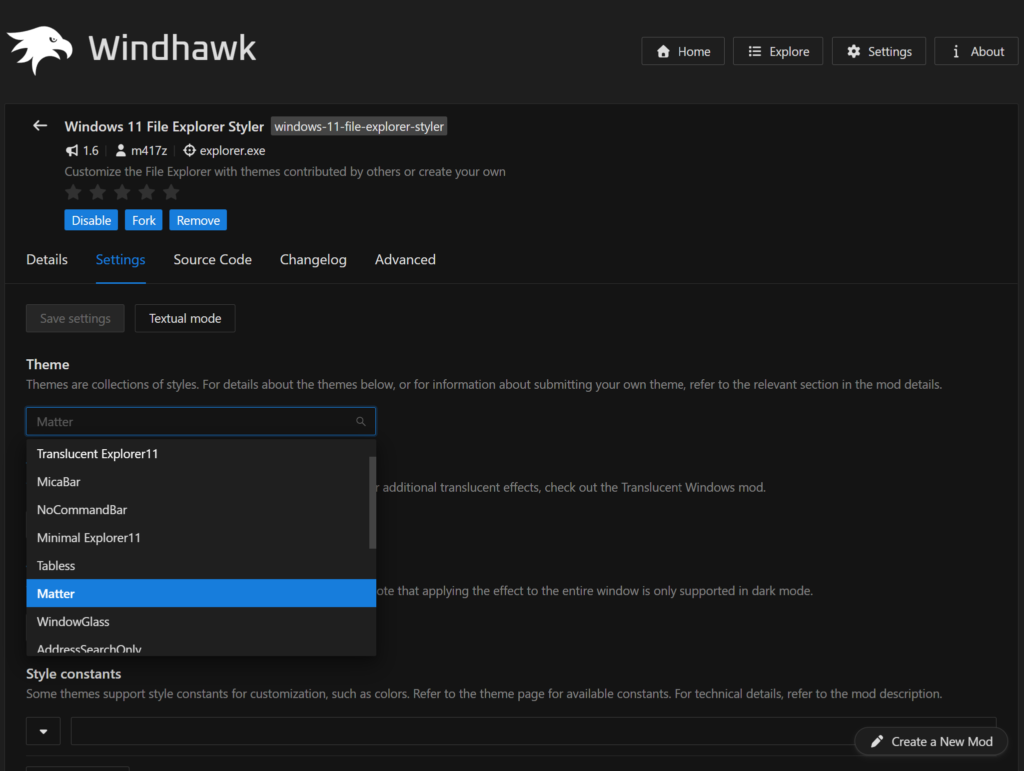Select the mod's Settings tab
The width and height of the screenshot is (1024, 771).
point(121,259)
